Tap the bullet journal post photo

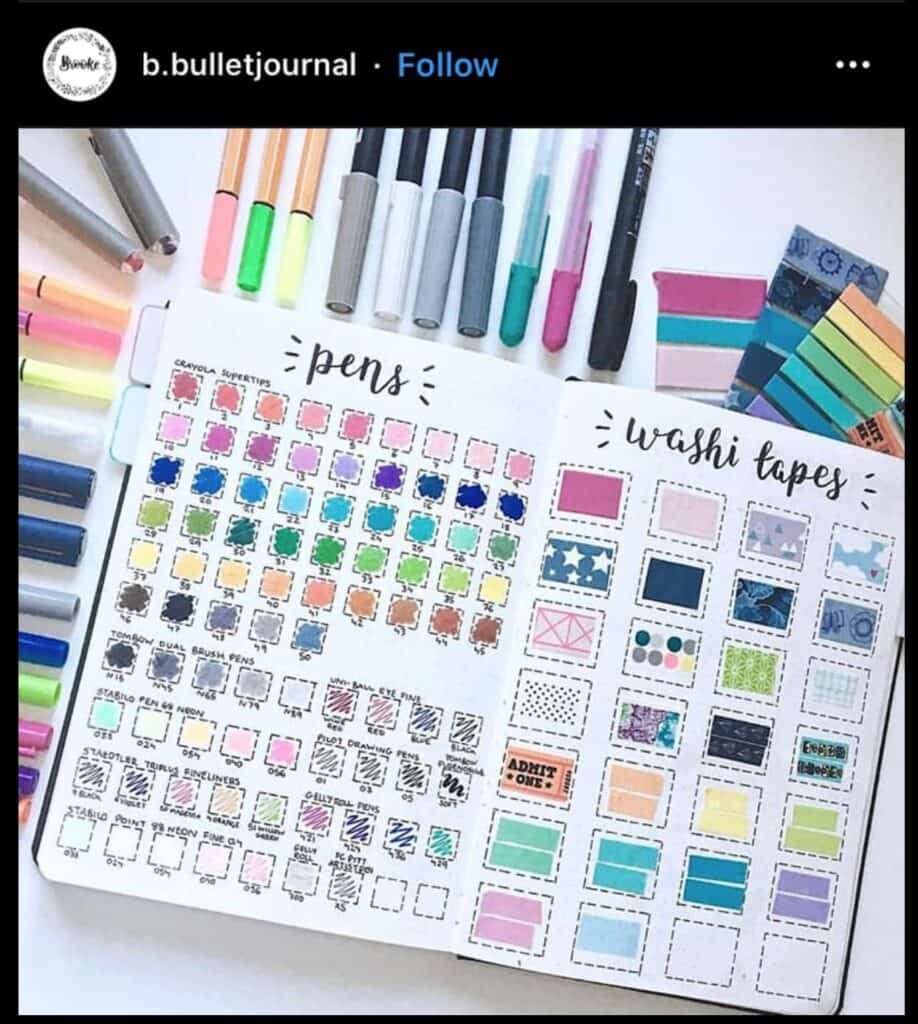tap(461, 571)
